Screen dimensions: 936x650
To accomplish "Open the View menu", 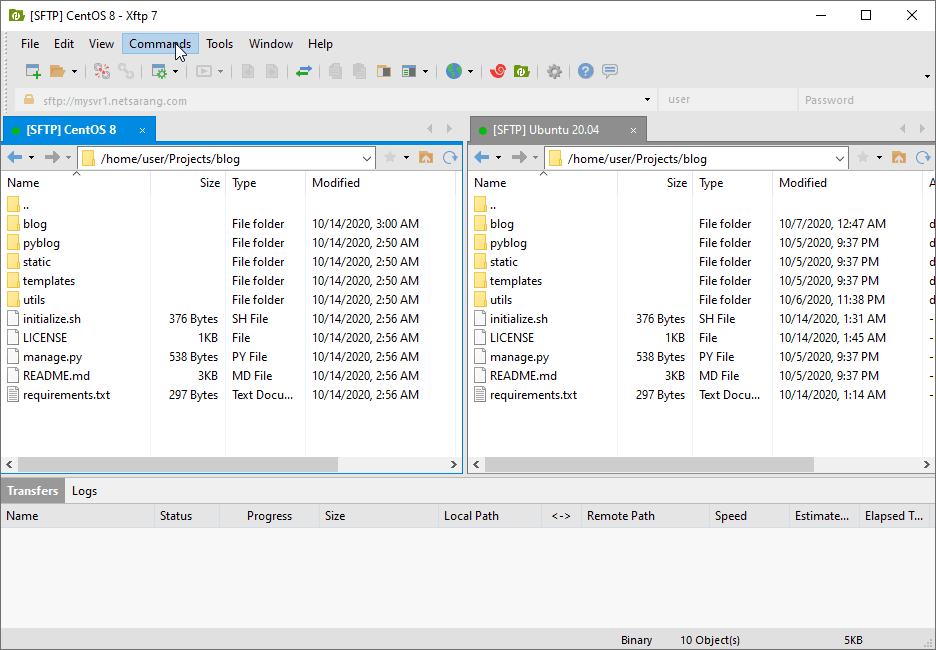I will (101, 44).
